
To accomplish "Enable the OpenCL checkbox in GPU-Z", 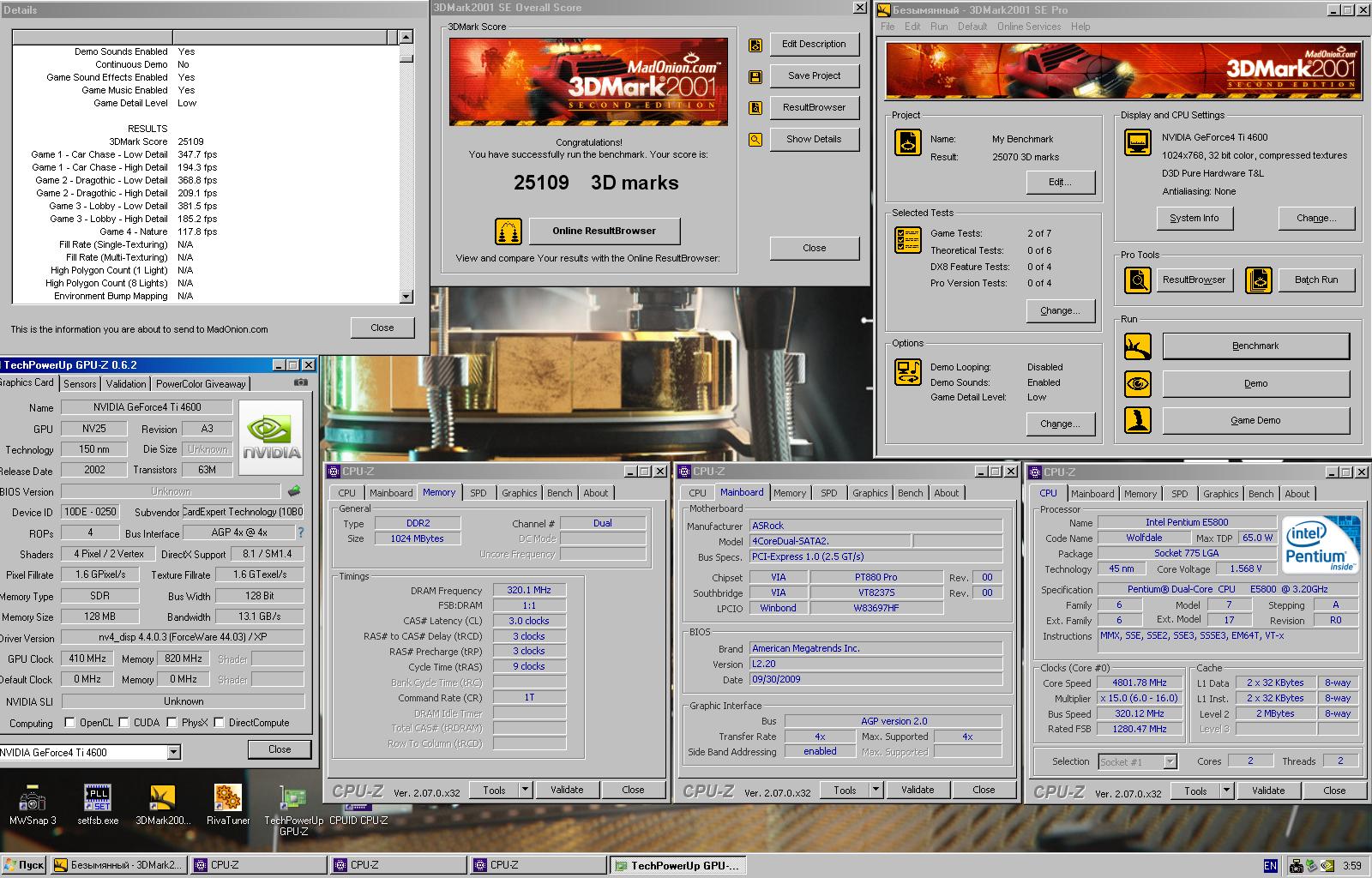I will tap(70, 723).
